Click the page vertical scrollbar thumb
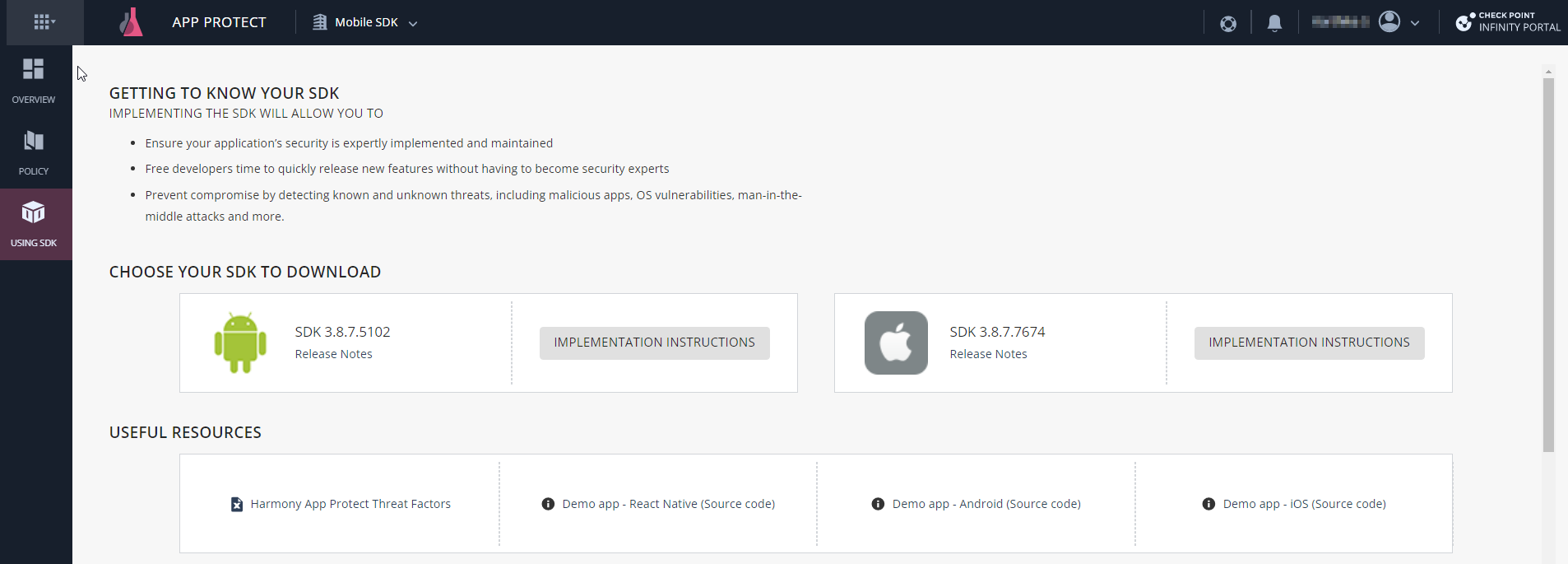Image resolution: width=1568 pixels, height=564 pixels. (1548, 265)
